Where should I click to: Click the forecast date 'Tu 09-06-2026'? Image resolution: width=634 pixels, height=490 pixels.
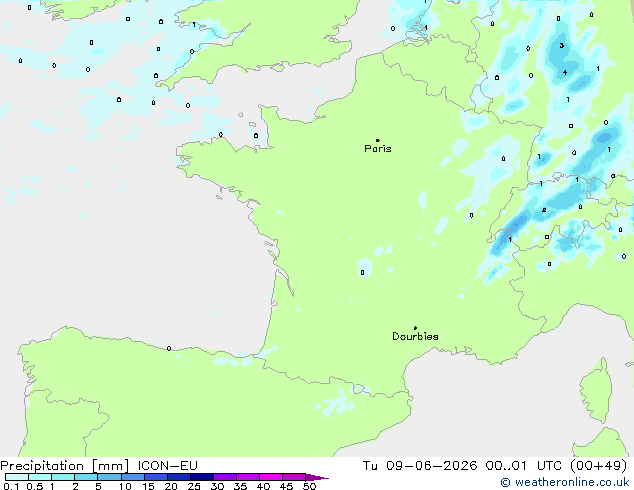(420, 466)
